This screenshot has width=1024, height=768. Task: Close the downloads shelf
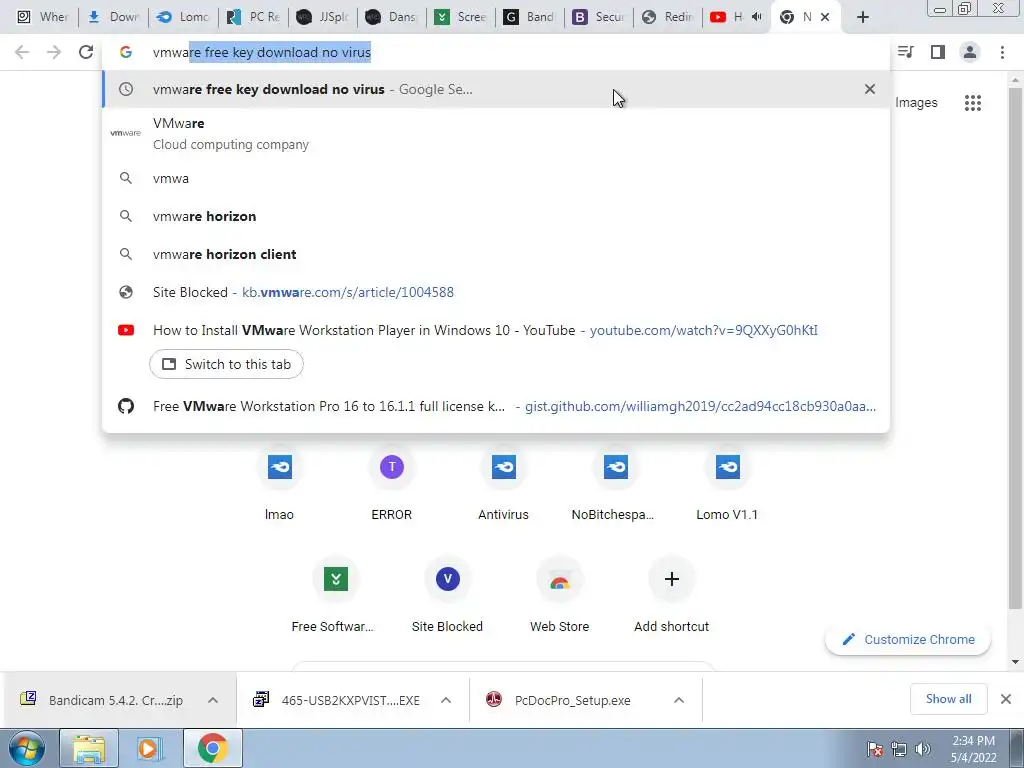(1006, 699)
